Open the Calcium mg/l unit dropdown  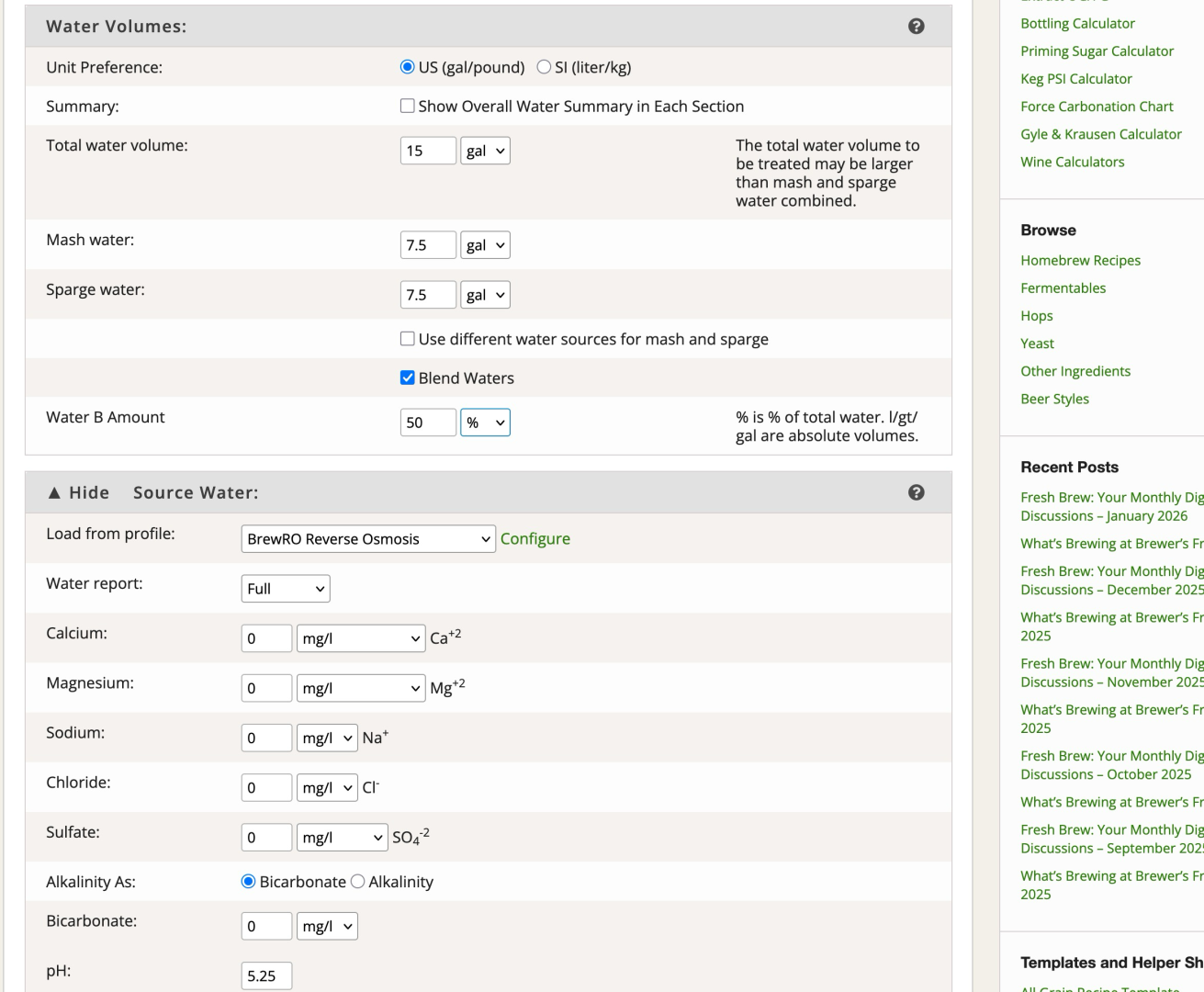click(361, 638)
